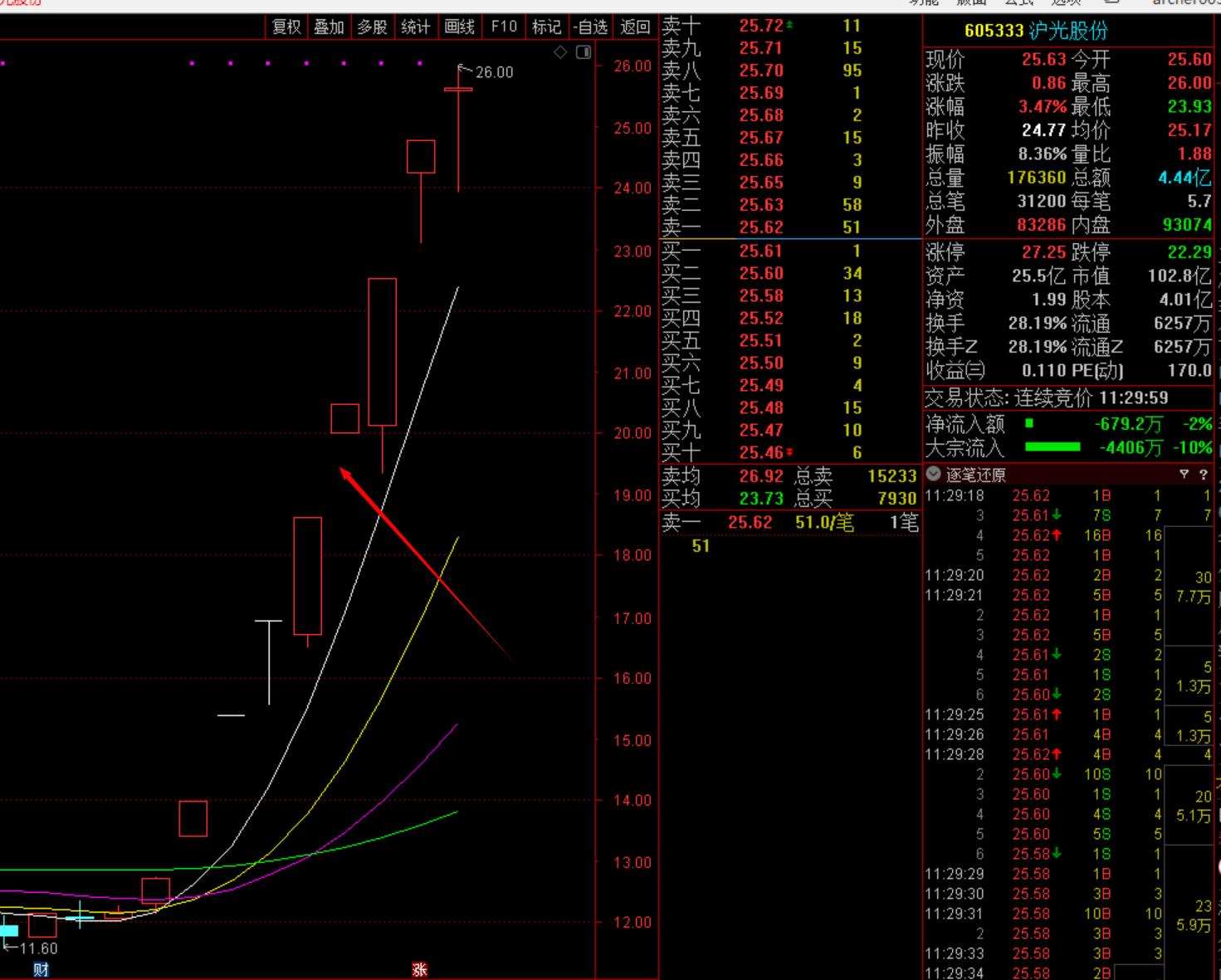Viewport: 1221px width, 980px height.
Task: Open the help question mark in 逐笔还原
Action: click(1203, 475)
